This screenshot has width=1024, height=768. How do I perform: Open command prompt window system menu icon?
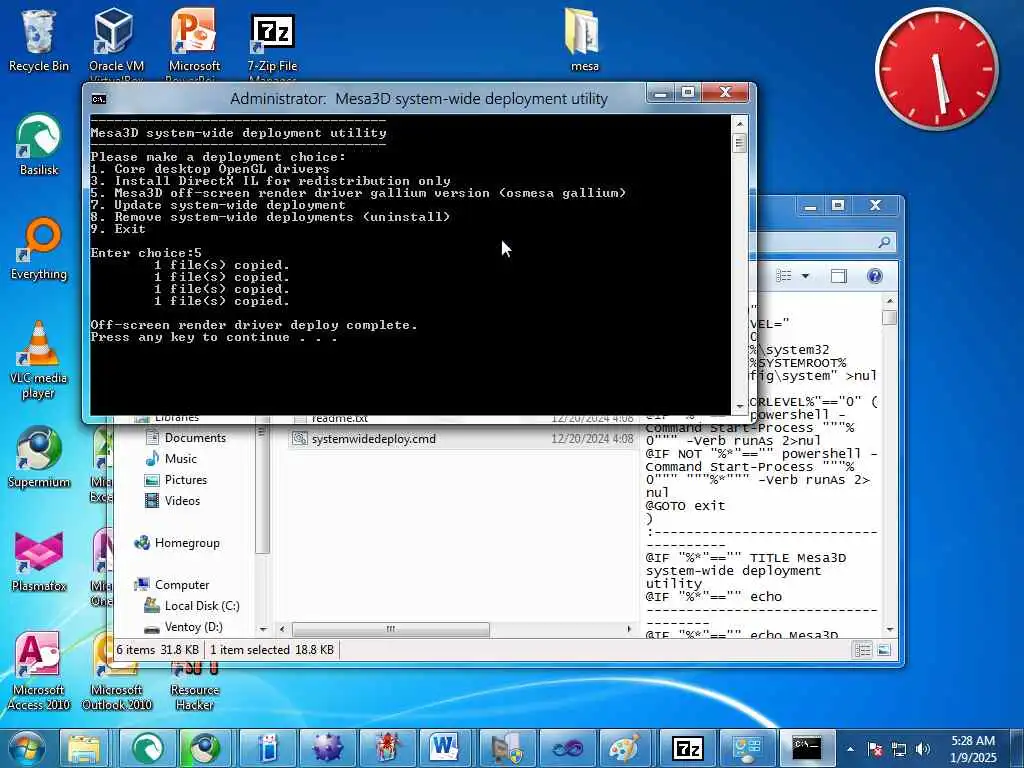click(99, 99)
